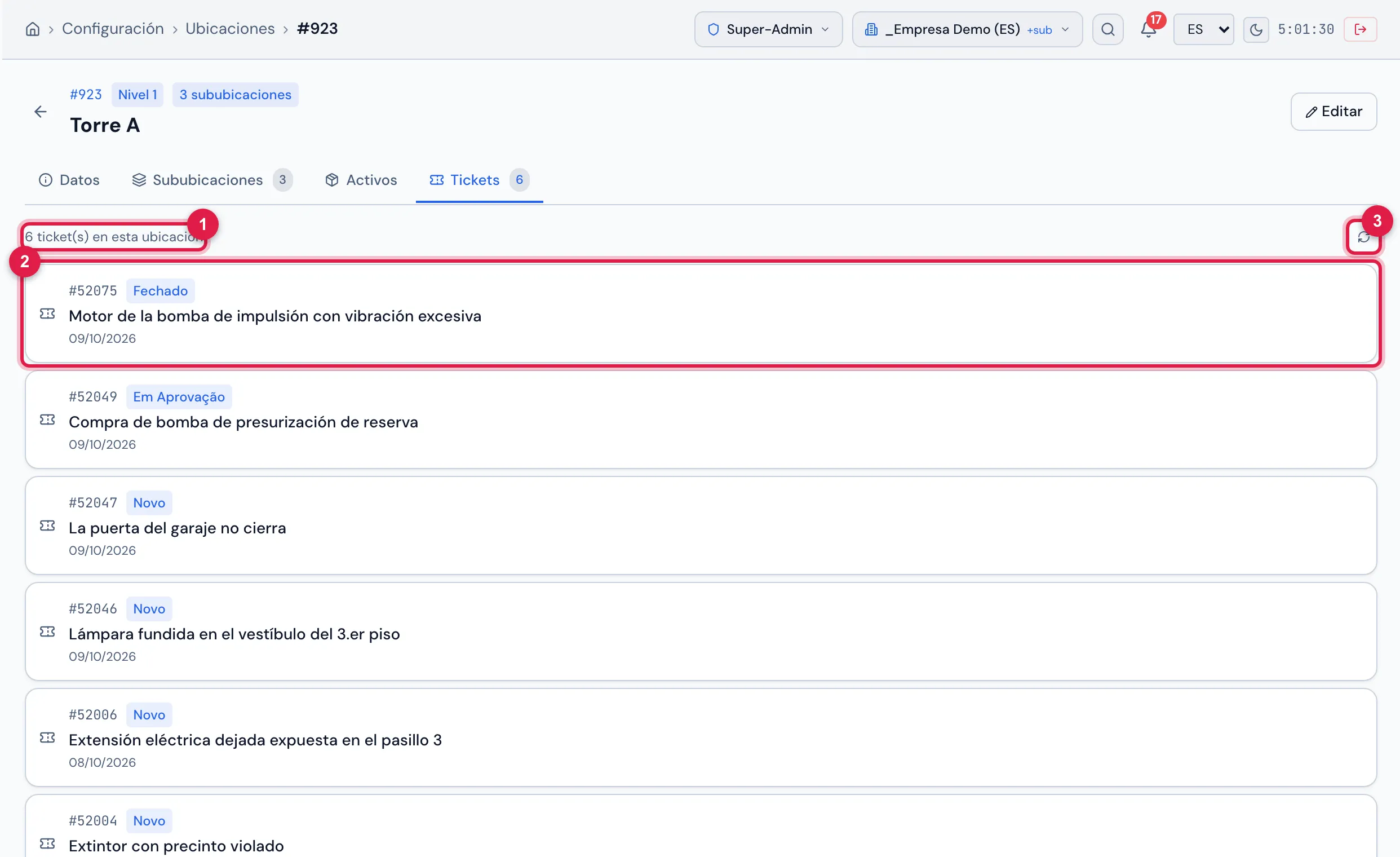Open the _Empresa Demo (ES) company dropdown
This screenshot has width=1400, height=857.
967,29
